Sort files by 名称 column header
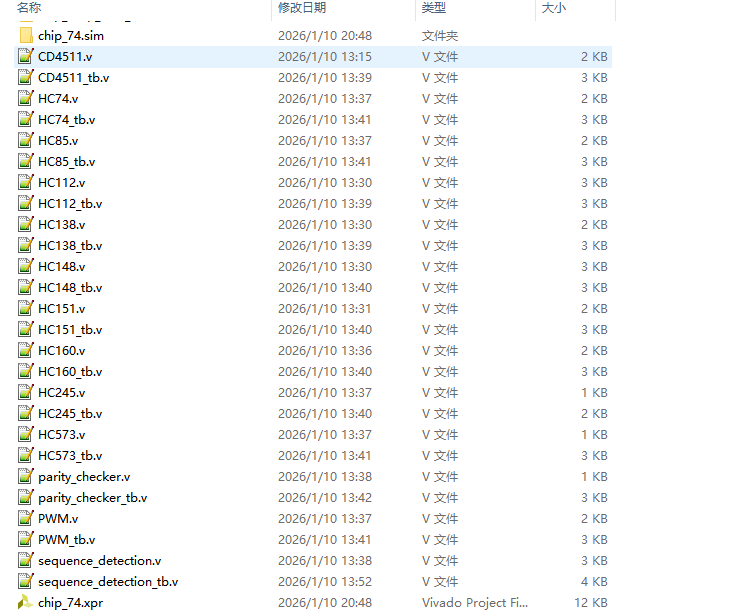This screenshot has height=615, width=736. 29,8
